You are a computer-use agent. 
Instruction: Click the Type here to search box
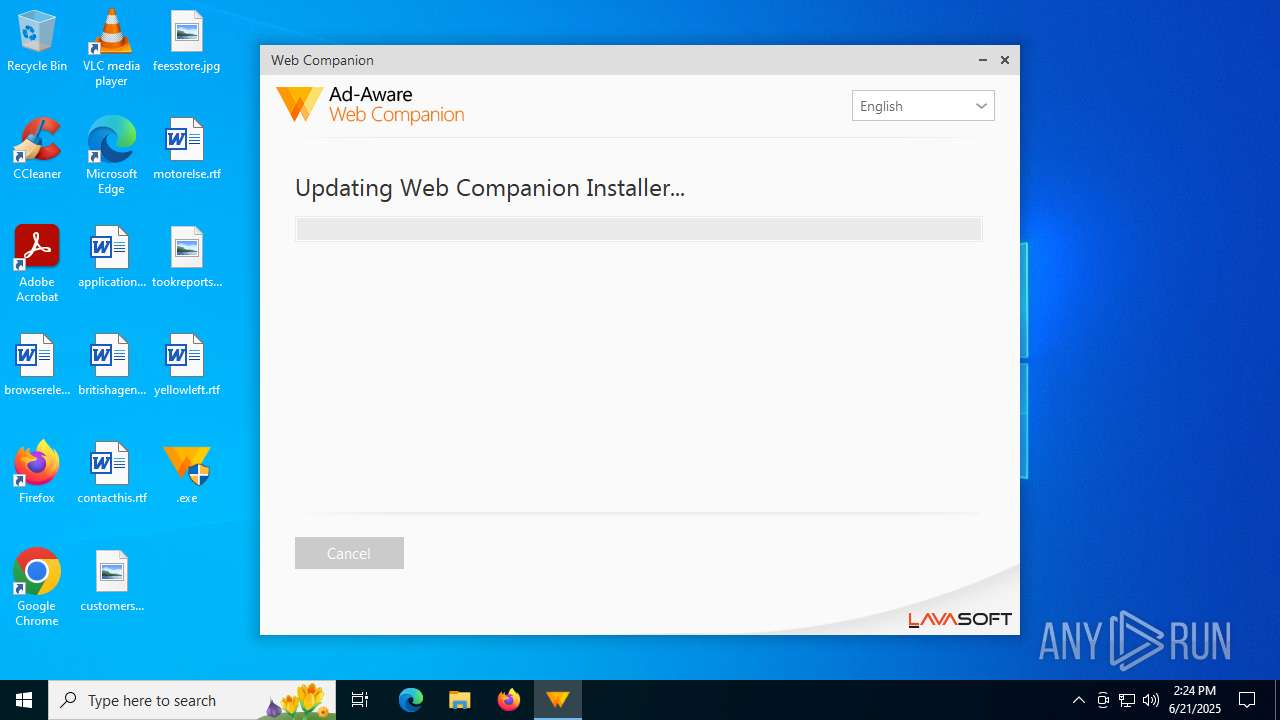[193, 700]
